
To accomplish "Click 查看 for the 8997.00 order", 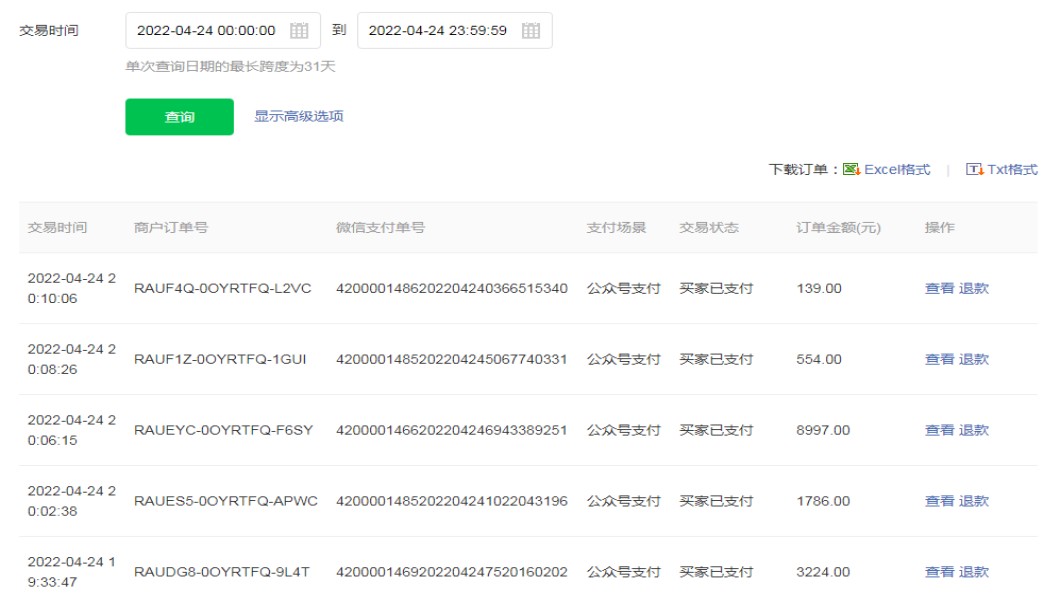I will [x=939, y=430].
